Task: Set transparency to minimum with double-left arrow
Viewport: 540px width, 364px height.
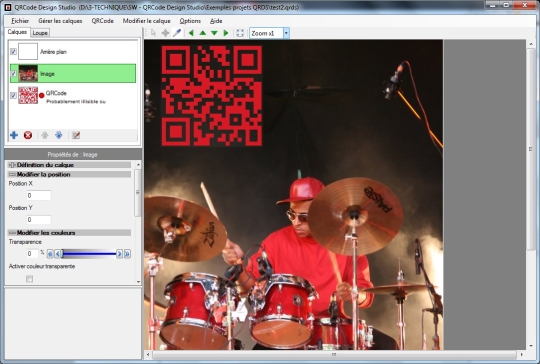Action: click(x=50, y=254)
